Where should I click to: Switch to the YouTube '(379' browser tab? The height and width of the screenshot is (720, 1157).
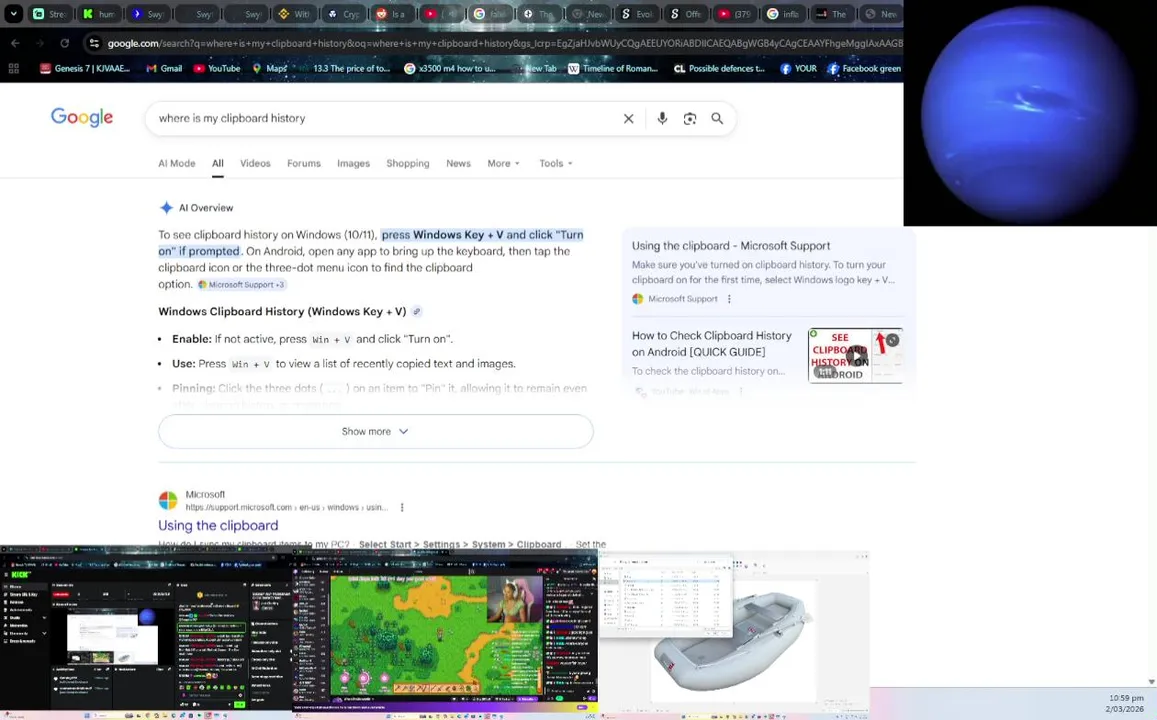tap(734, 14)
